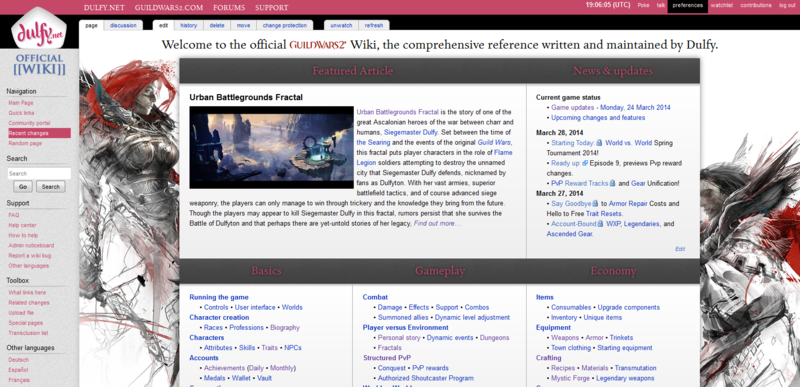The height and width of the screenshot is (387, 800).
Task: Open Quick links in the sidebar
Action: point(21,113)
